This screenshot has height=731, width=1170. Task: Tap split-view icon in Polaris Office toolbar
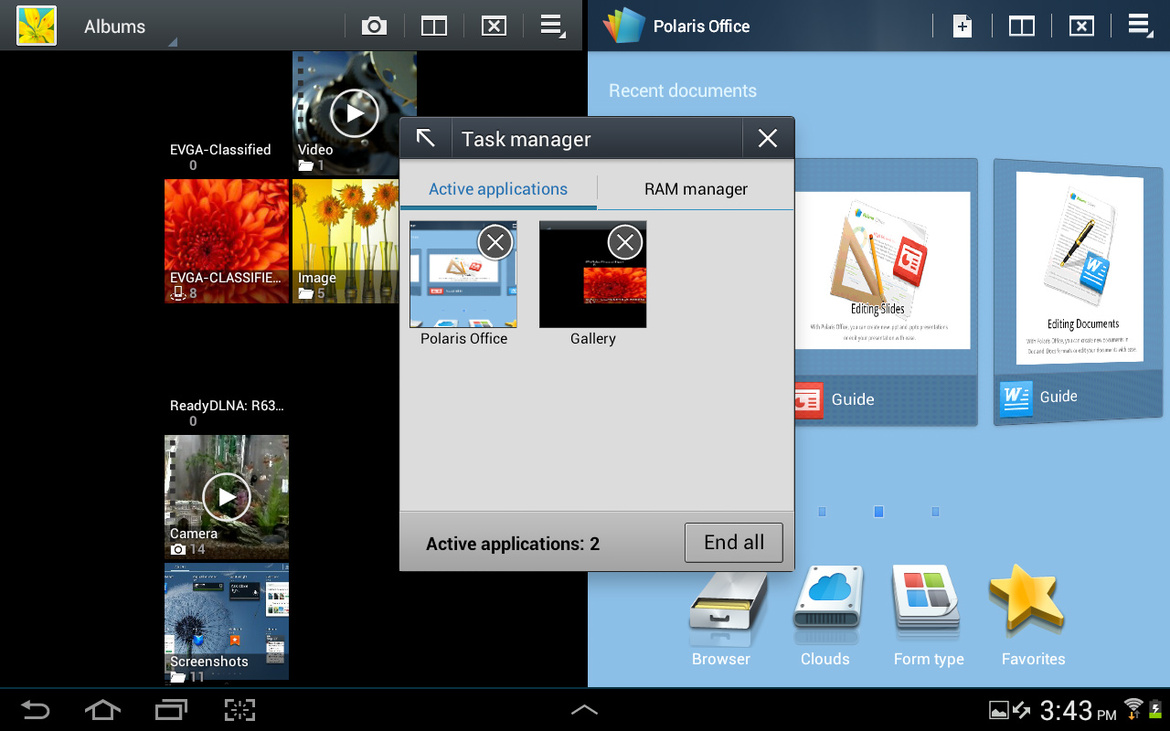(1022, 26)
